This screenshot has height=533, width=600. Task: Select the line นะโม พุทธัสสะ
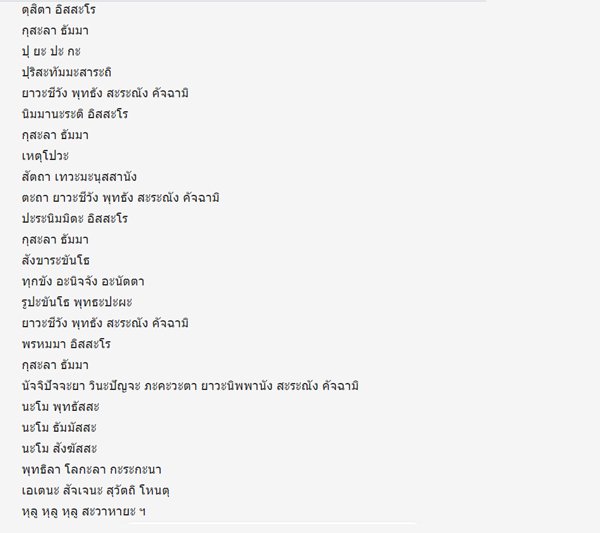coord(60,406)
